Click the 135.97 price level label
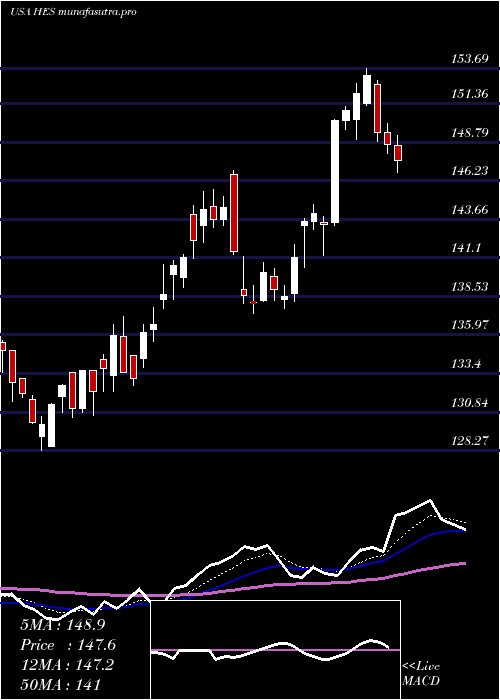The width and height of the screenshot is (500, 700). coord(470,325)
